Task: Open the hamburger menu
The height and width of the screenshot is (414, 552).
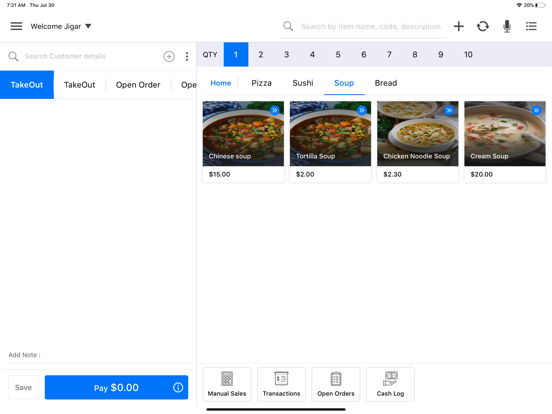Action: (16, 26)
